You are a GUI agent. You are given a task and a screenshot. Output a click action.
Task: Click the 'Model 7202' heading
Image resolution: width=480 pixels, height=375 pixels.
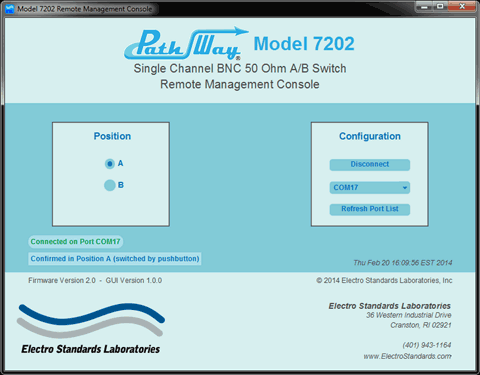304,44
